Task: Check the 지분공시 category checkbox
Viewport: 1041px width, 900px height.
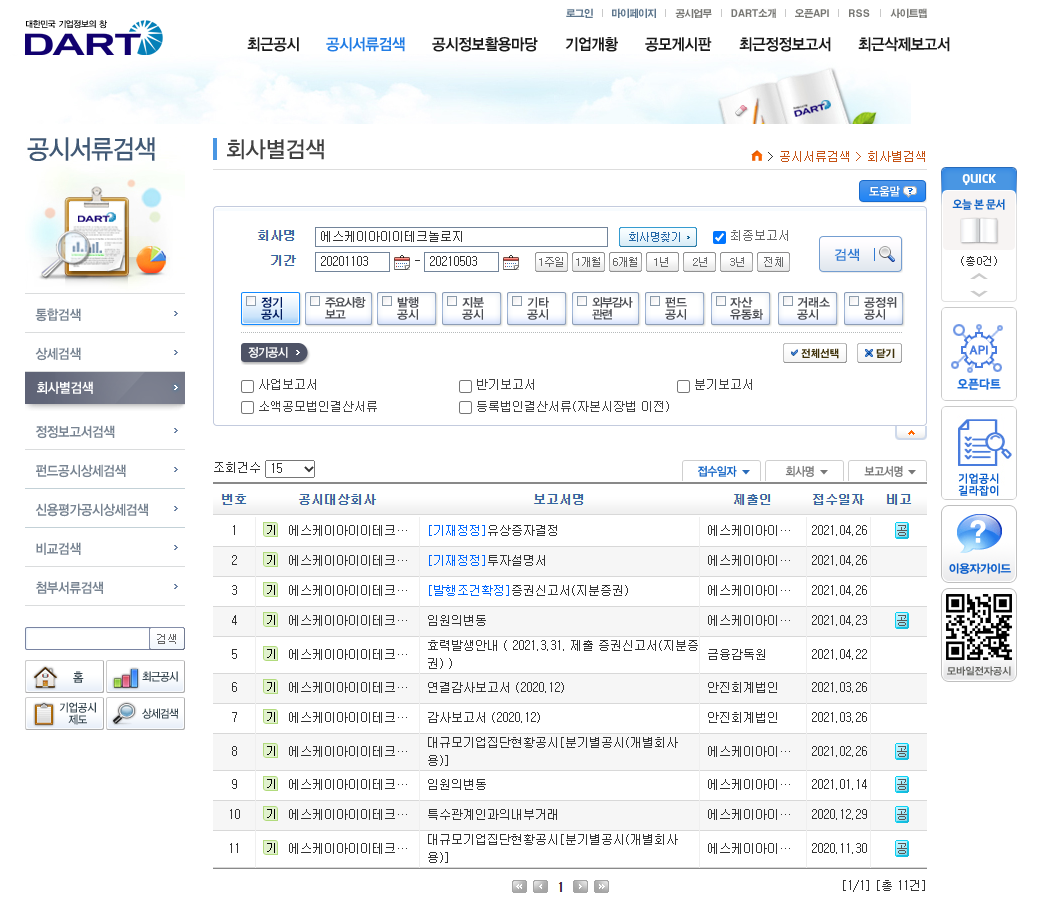Action: 452,301
